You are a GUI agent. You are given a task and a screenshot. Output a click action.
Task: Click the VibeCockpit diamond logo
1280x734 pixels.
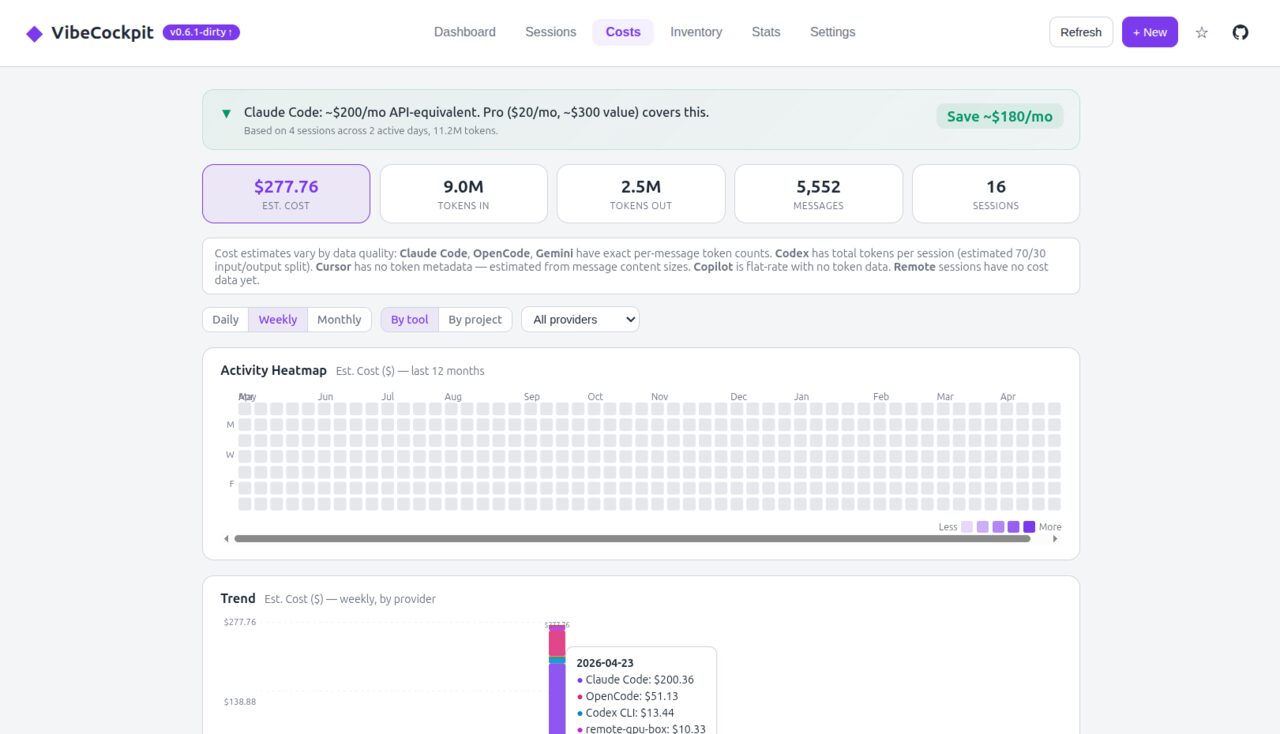coord(35,31)
